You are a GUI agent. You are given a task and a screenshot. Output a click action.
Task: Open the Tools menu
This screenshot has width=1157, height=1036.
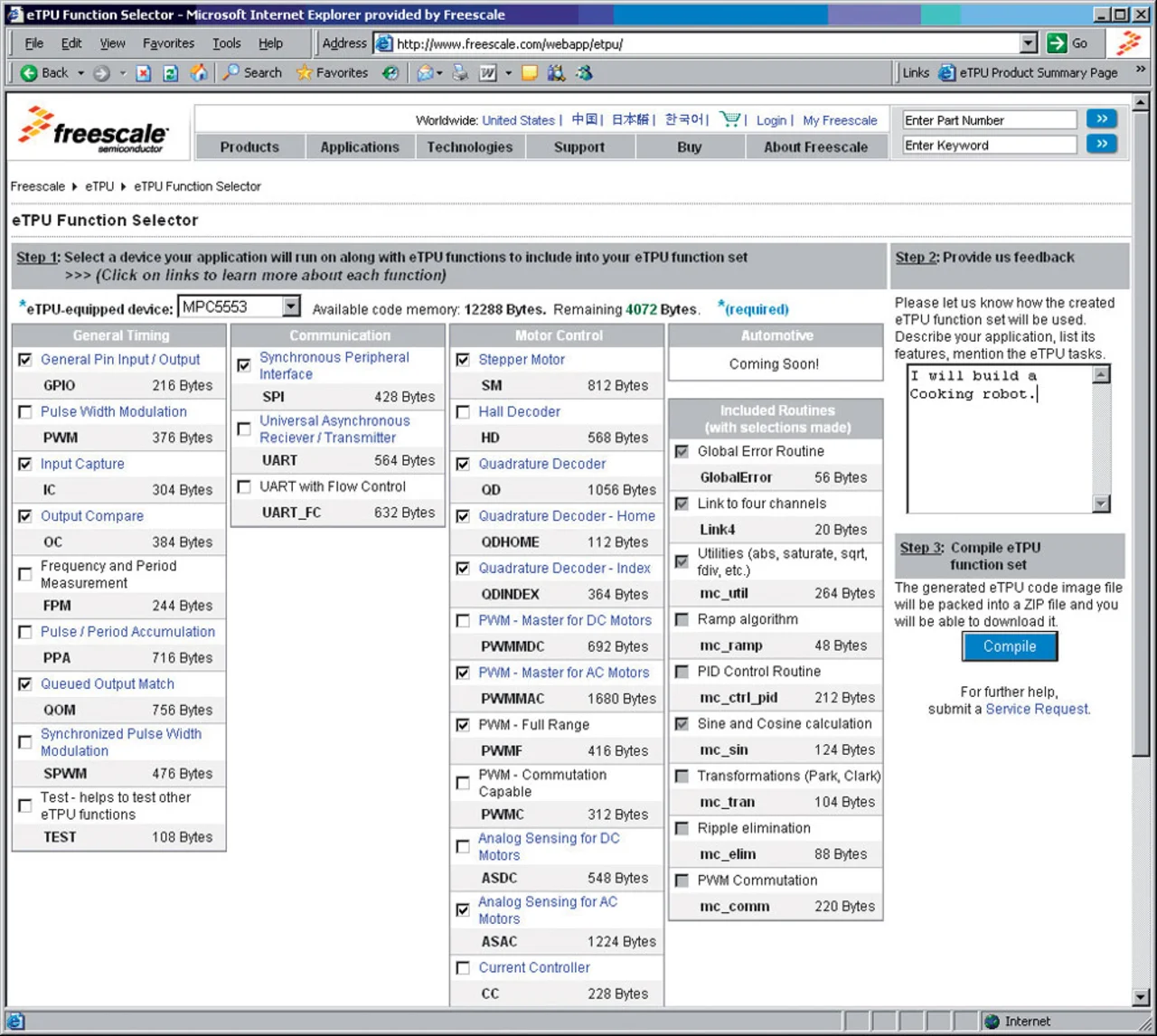coord(226,43)
